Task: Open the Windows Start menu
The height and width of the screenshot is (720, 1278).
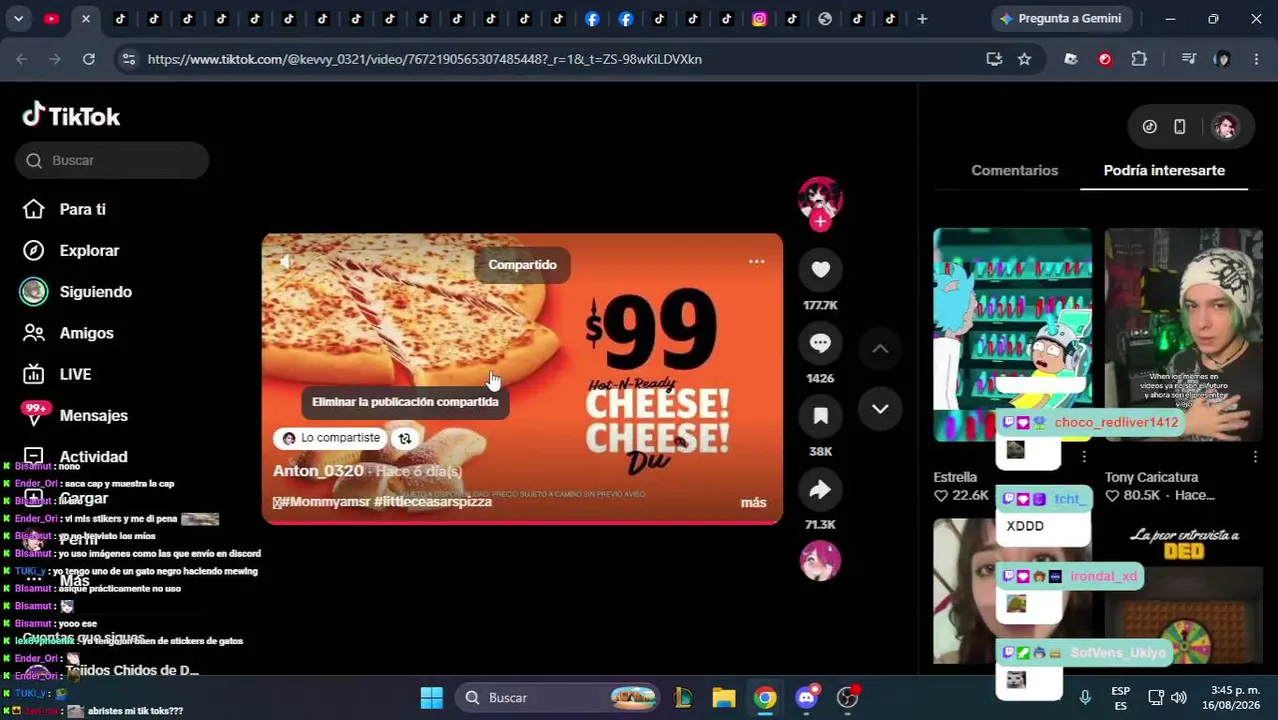Action: coord(431,697)
